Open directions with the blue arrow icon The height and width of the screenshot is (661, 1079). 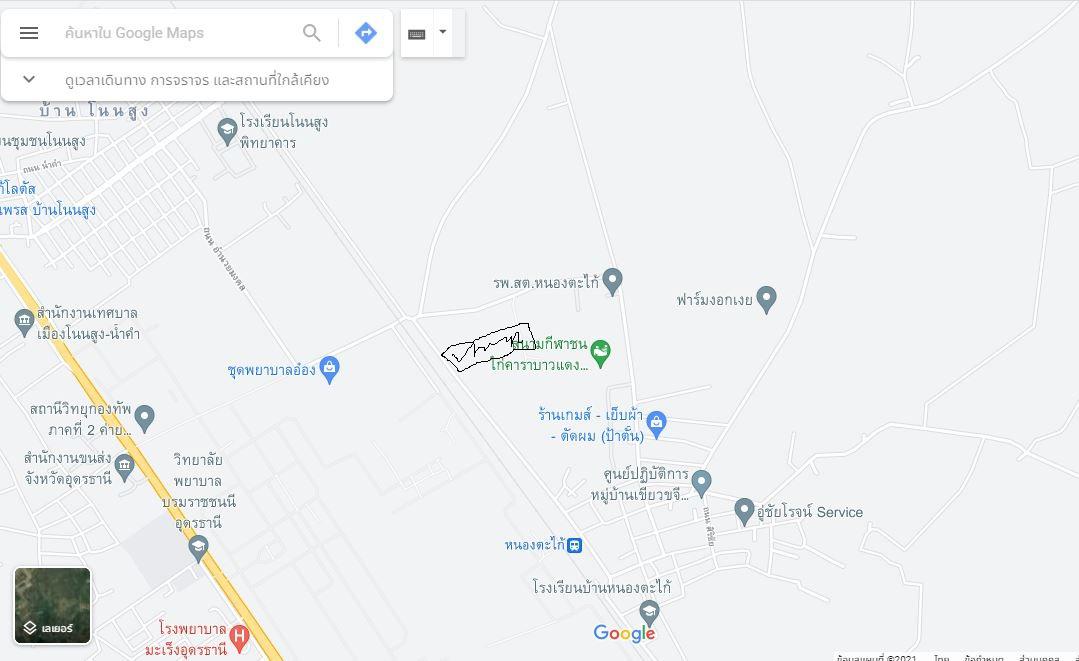coord(365,33)
